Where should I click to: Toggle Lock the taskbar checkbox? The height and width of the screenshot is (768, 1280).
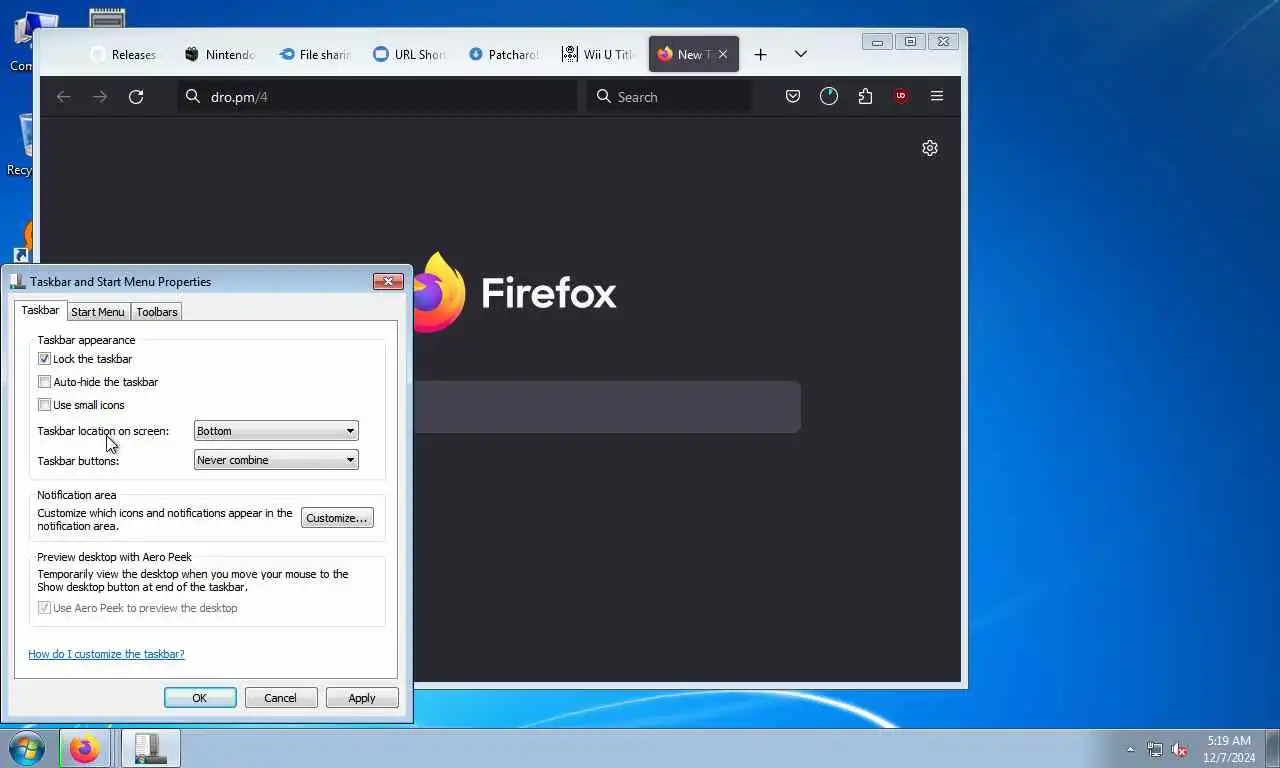[44, 359]
